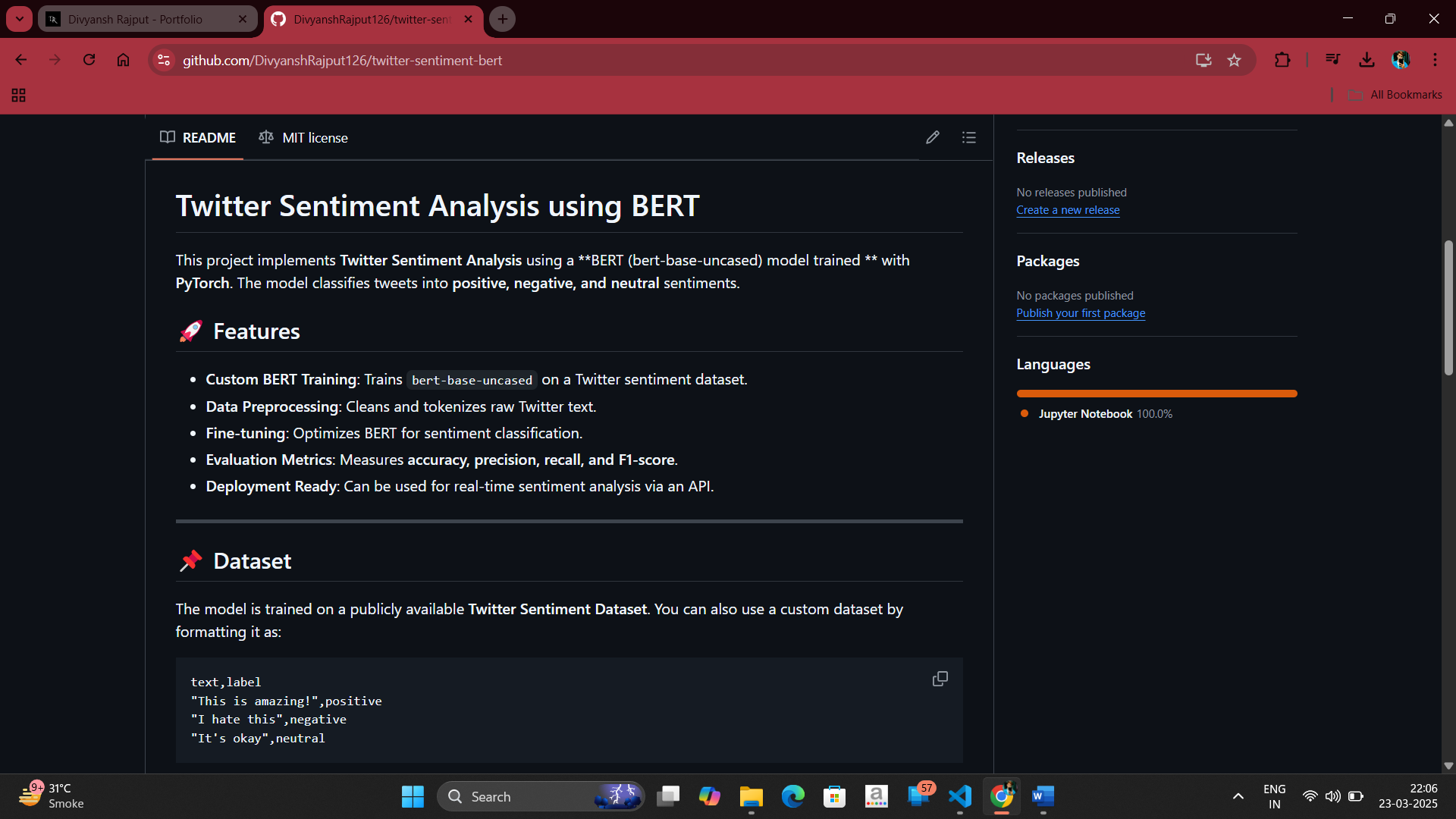The width and height of the screenshot is (1456, 819).
Task: Open the All Bookmarks folder
Action: pyautogui.click(x=1395, y=95)
